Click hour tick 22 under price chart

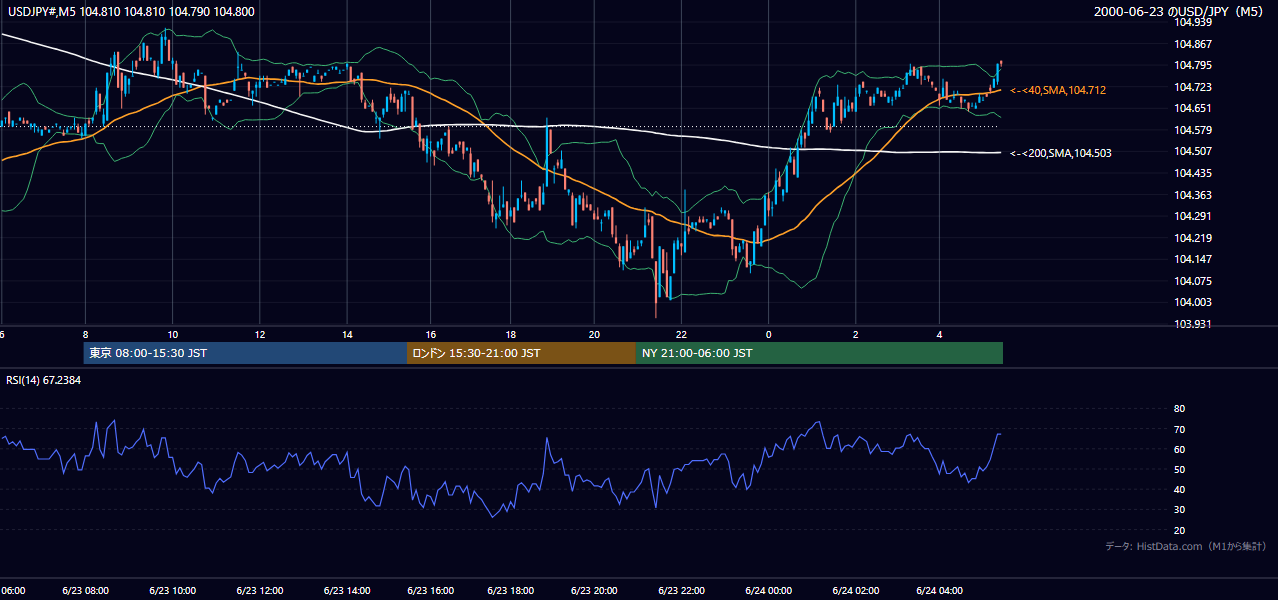(x=681, y=335)
